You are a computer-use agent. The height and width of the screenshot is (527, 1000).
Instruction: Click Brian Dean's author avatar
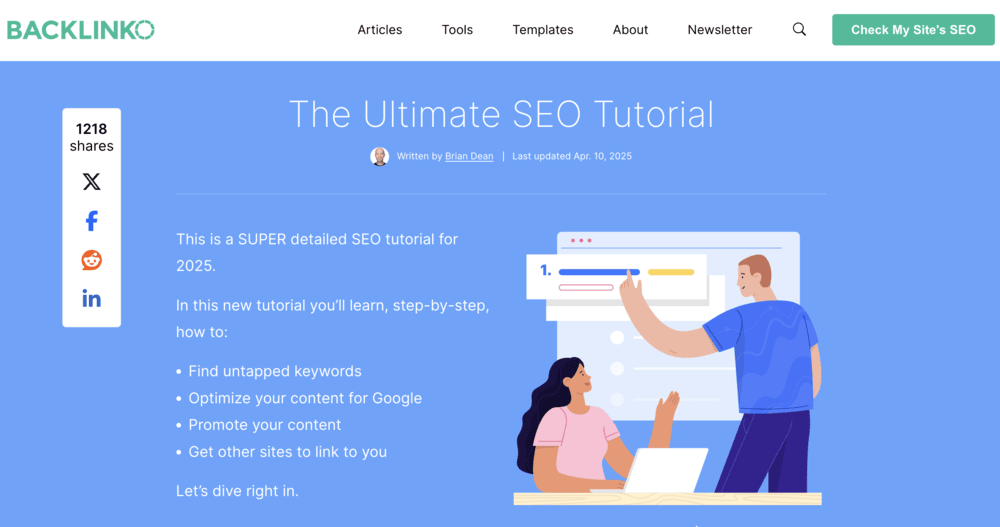tap(379, 156)
